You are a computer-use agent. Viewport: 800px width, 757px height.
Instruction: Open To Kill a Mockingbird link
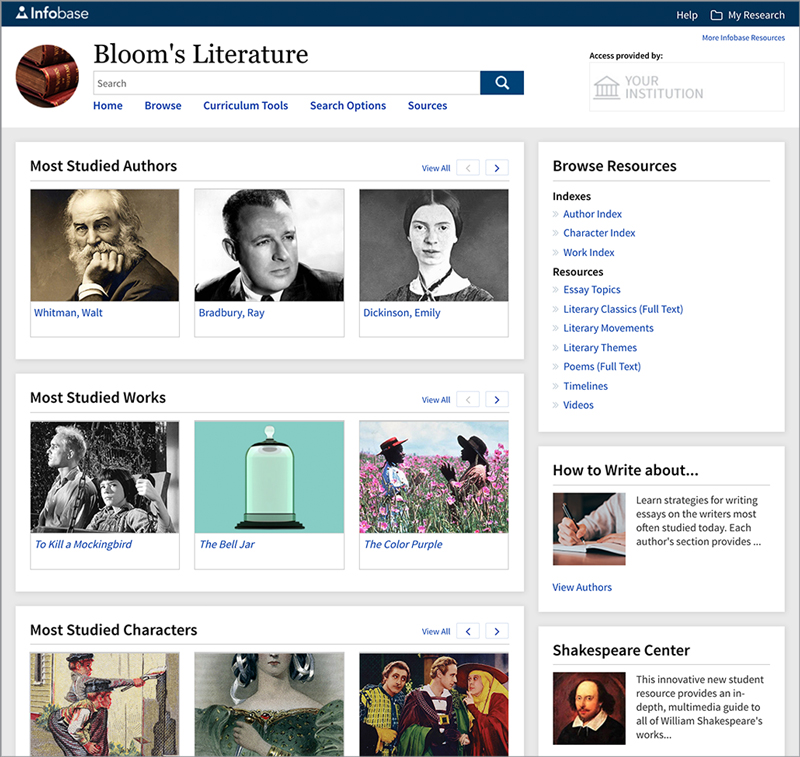83,544
